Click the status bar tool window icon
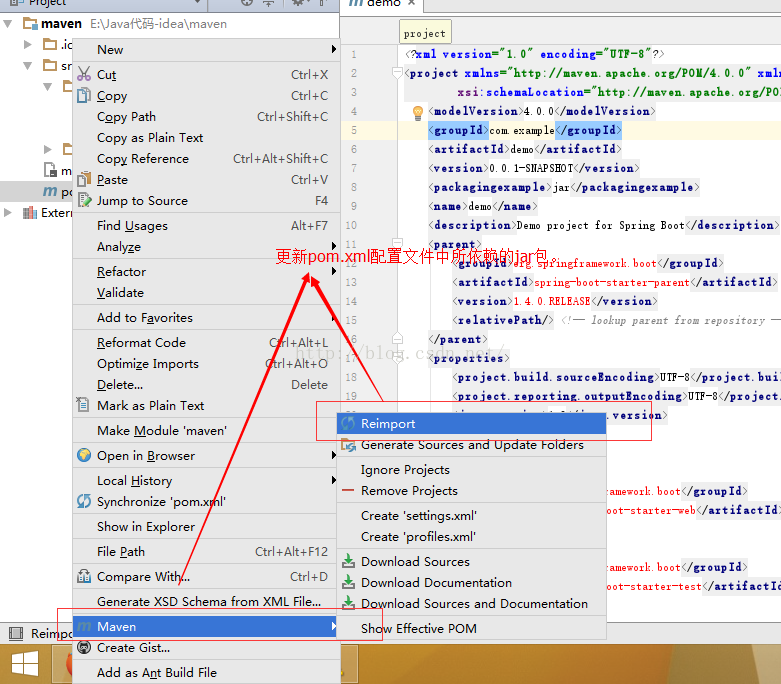The image size is (781, 684). (16, 633)
